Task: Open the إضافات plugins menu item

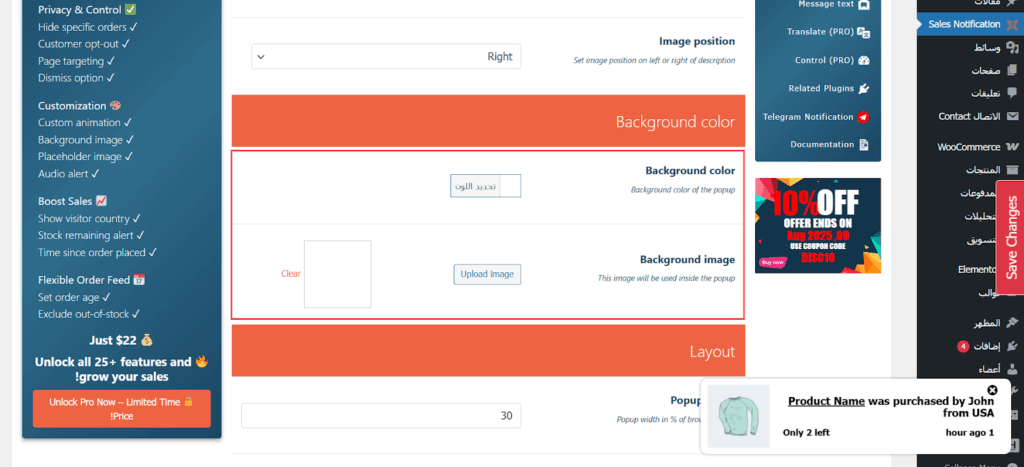Action: click(x=985, y=346)
